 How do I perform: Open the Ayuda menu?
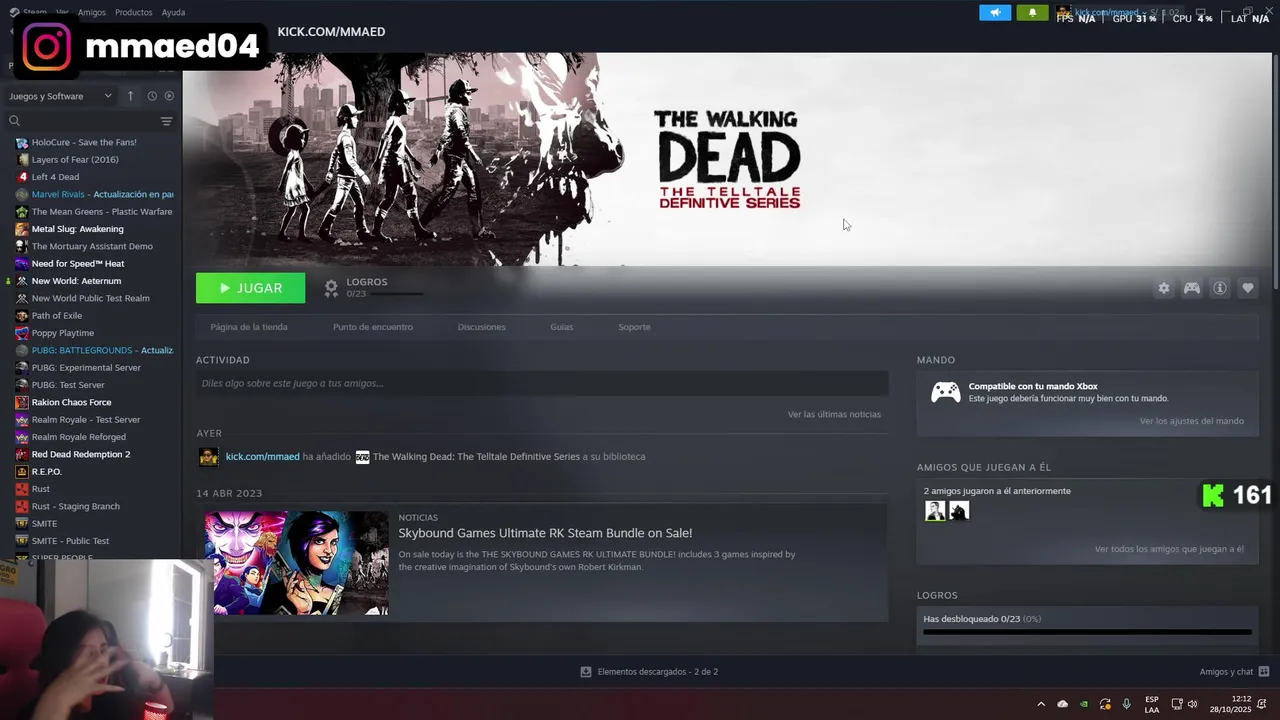173,12
